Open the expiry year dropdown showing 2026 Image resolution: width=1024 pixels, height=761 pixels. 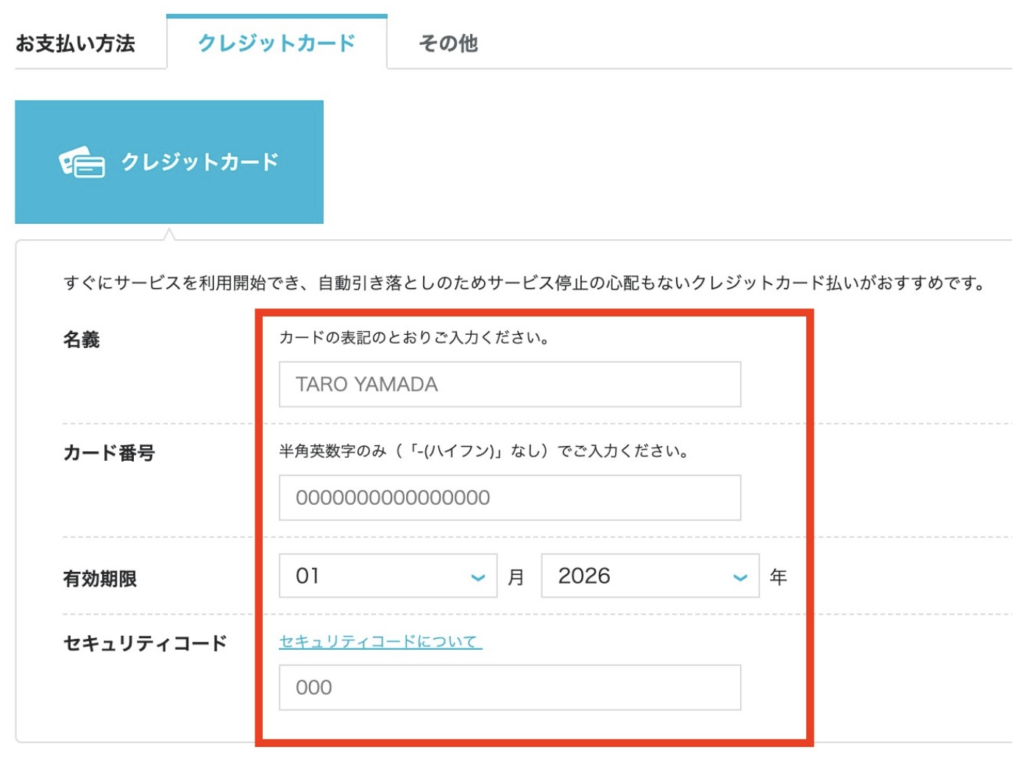click(650, 576)
